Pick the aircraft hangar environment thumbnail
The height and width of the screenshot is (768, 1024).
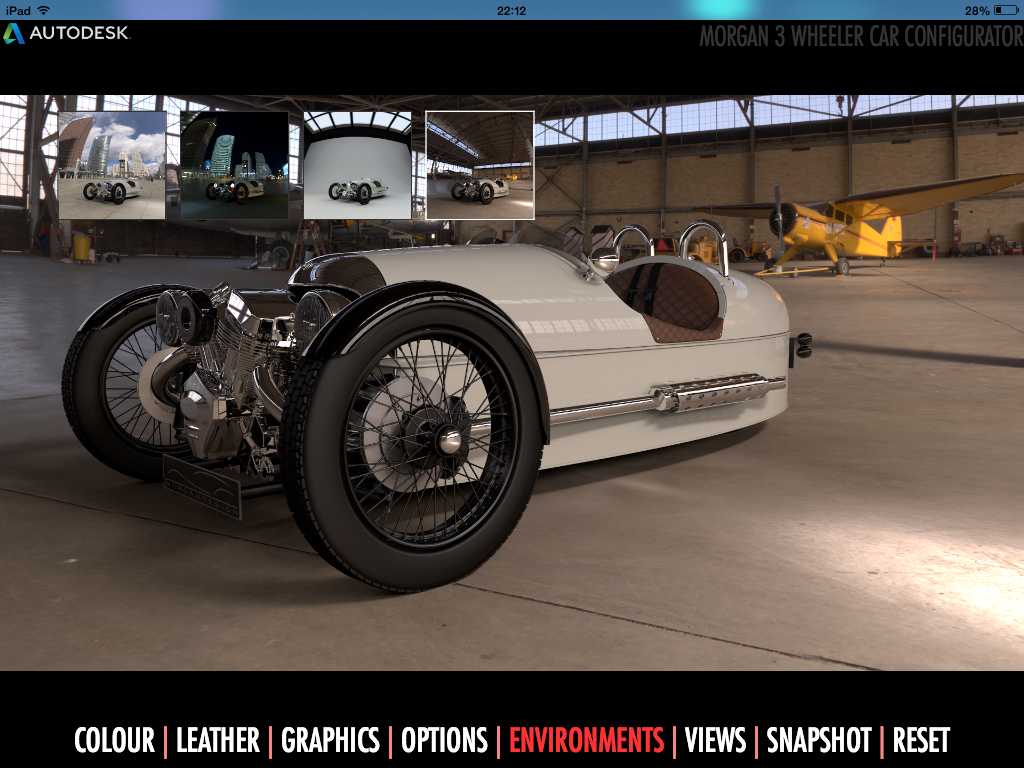pyautogui.click(x=480, y=165)
